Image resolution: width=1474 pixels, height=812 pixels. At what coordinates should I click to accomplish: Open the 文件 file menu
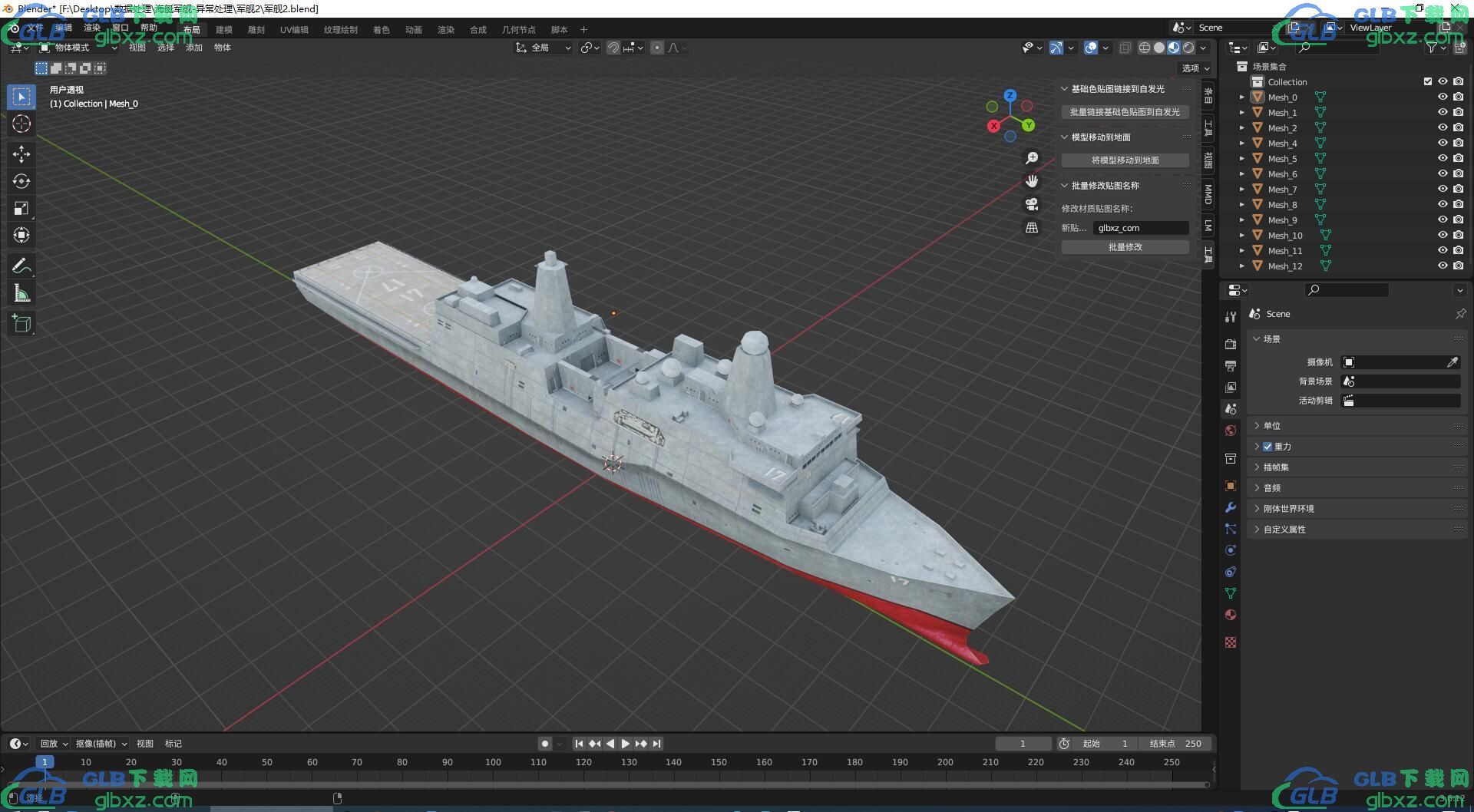(x=35, y=28)
